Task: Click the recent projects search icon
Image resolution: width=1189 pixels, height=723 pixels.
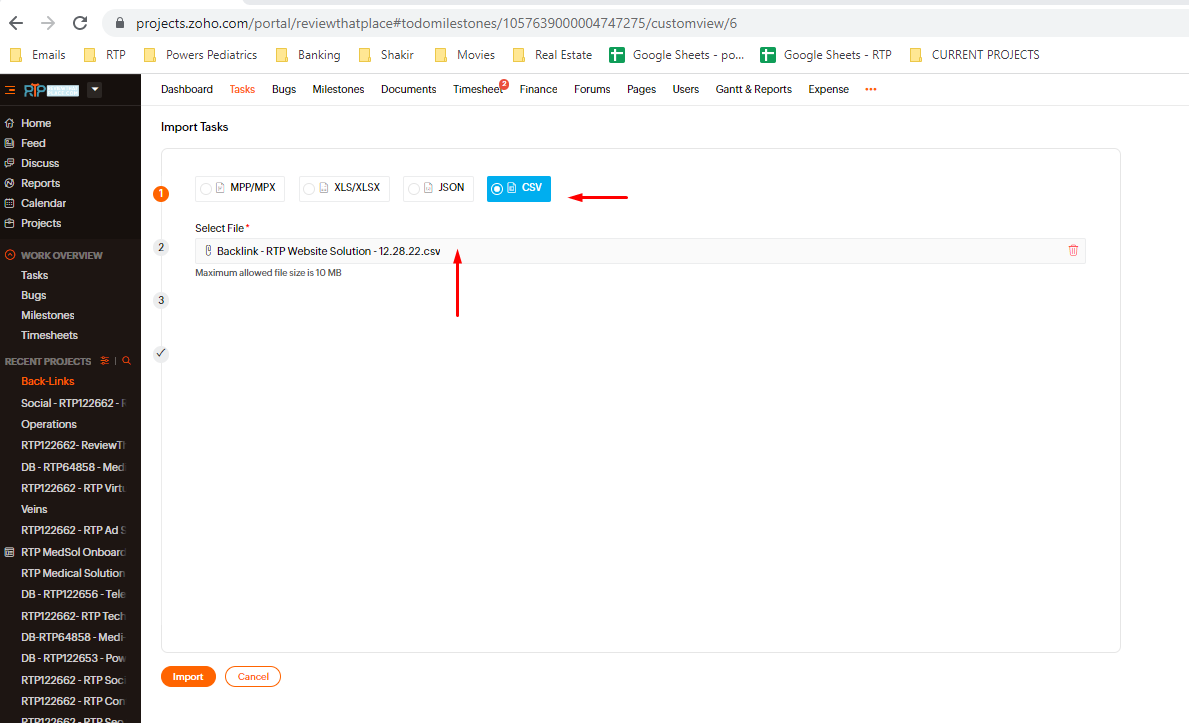Action: [127, 361]
